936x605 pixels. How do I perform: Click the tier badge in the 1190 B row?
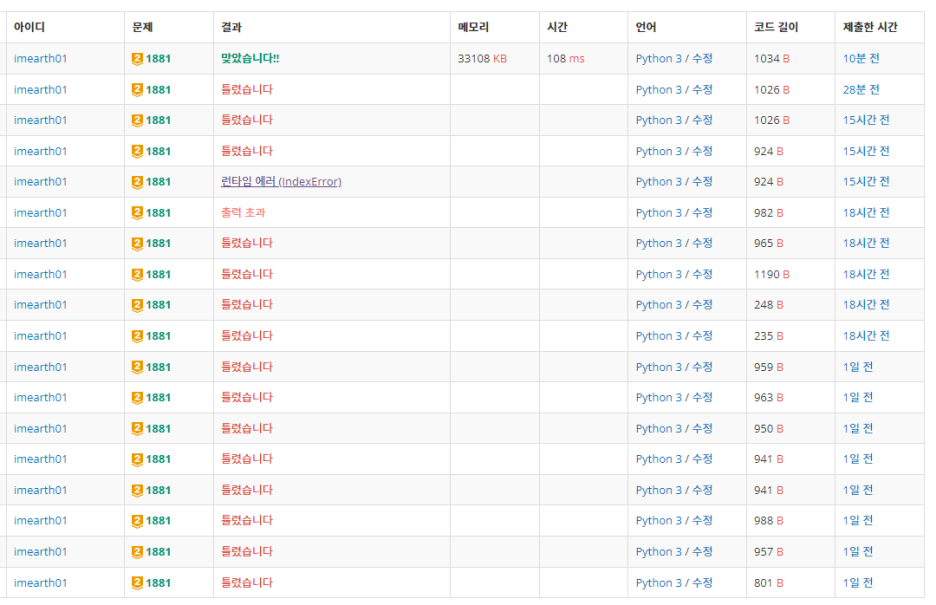pyautogui.click(x=137, y=274)
